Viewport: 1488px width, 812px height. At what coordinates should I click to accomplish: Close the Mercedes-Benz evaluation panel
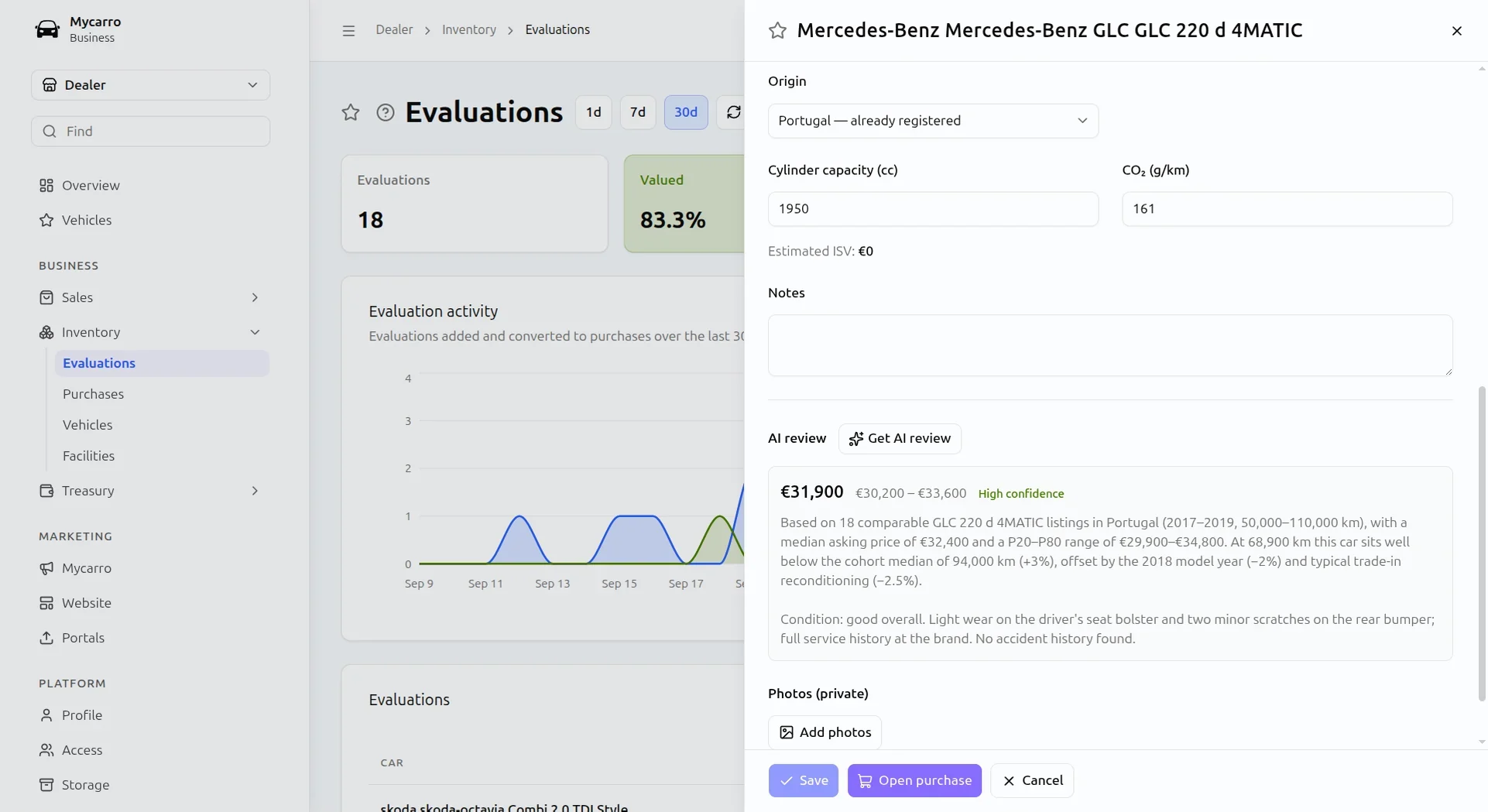pos(1456,31)
